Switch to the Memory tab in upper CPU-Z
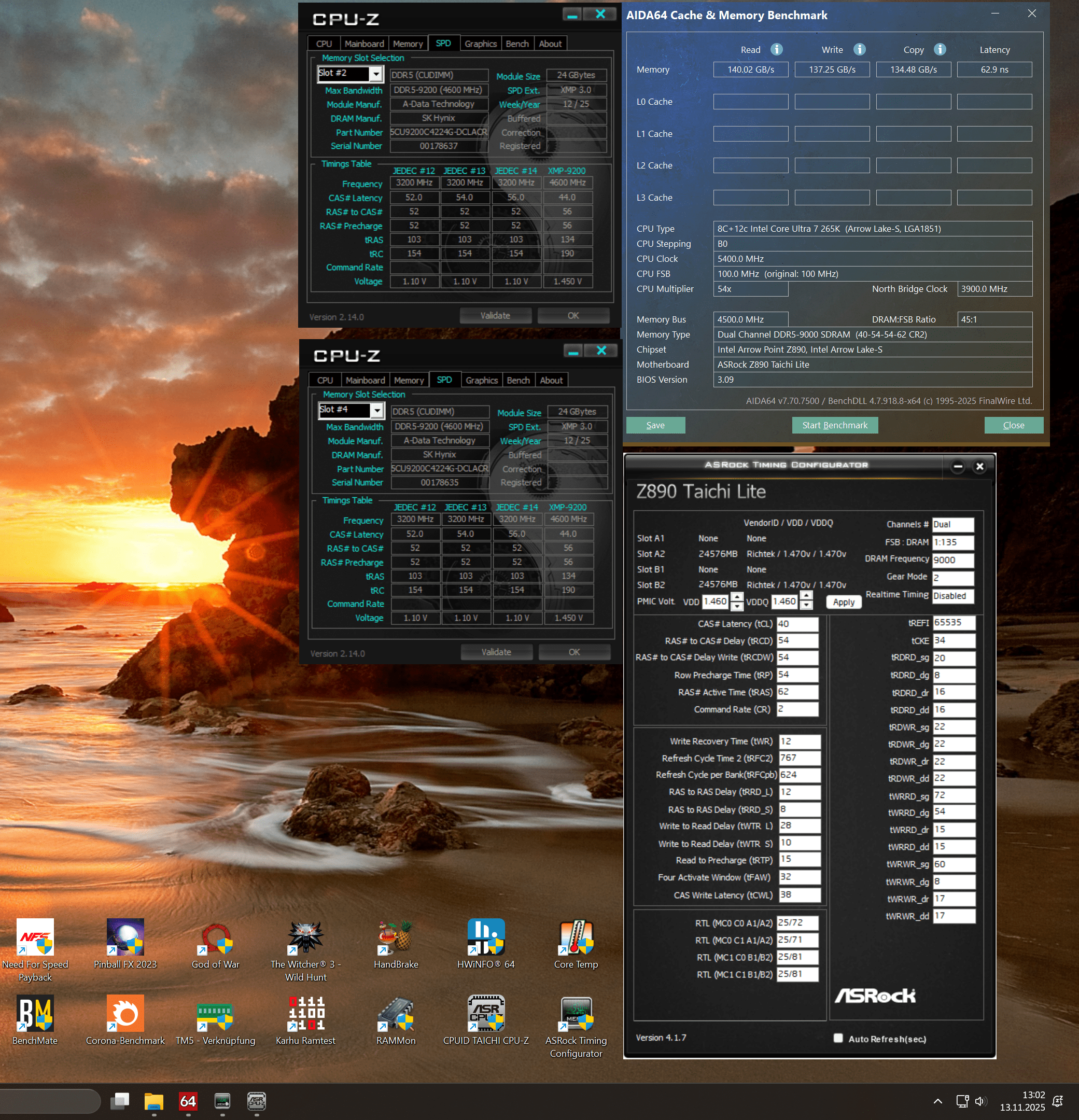The image size is (1079, 1120). [x=408, y=44]
